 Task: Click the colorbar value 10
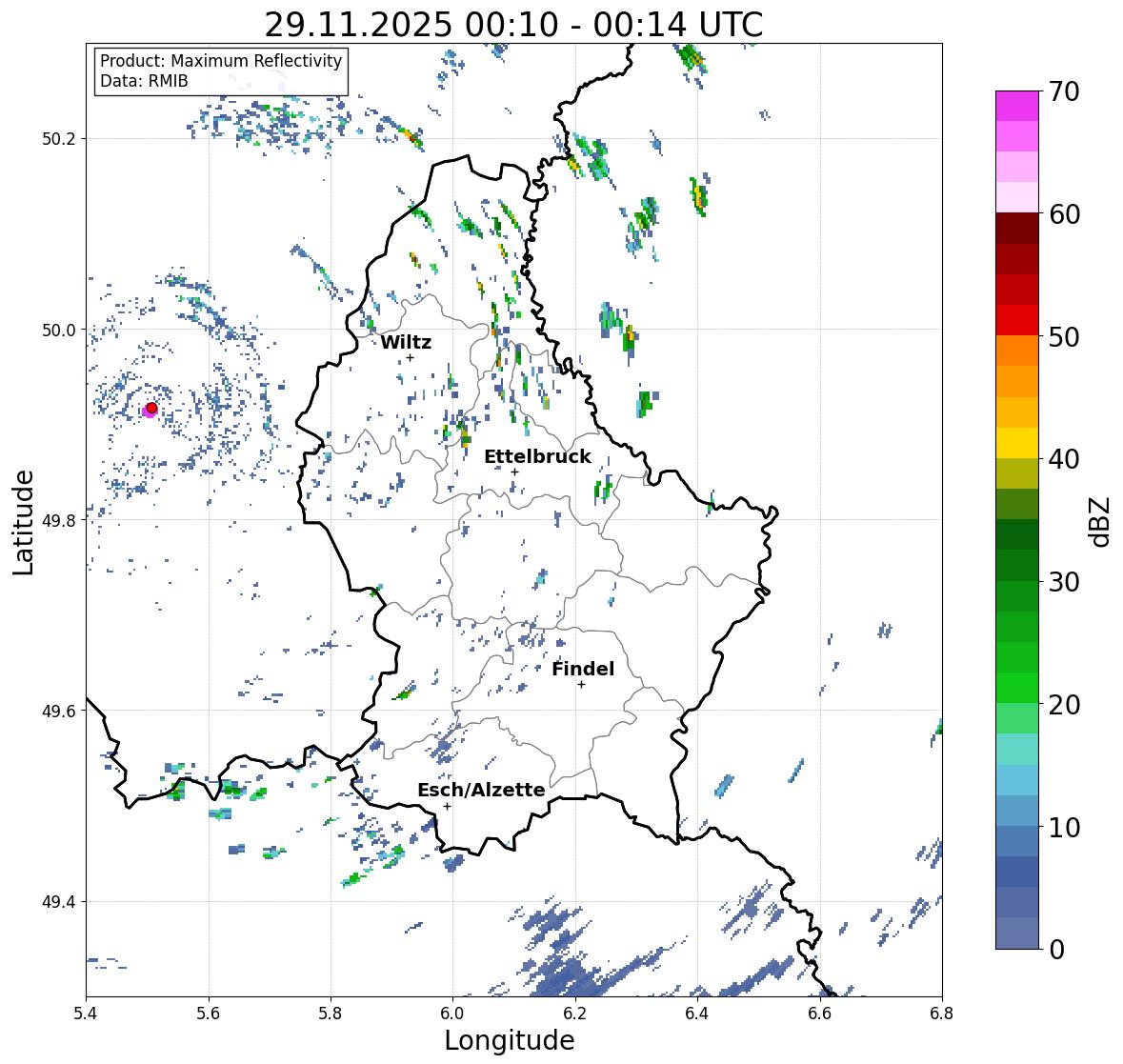tap(1064, 827)
